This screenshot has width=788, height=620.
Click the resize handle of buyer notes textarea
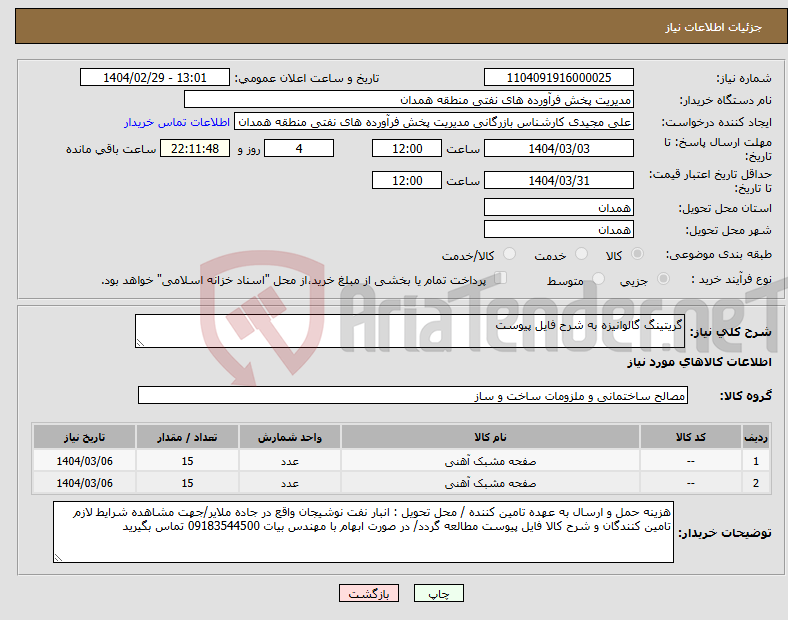58,558
